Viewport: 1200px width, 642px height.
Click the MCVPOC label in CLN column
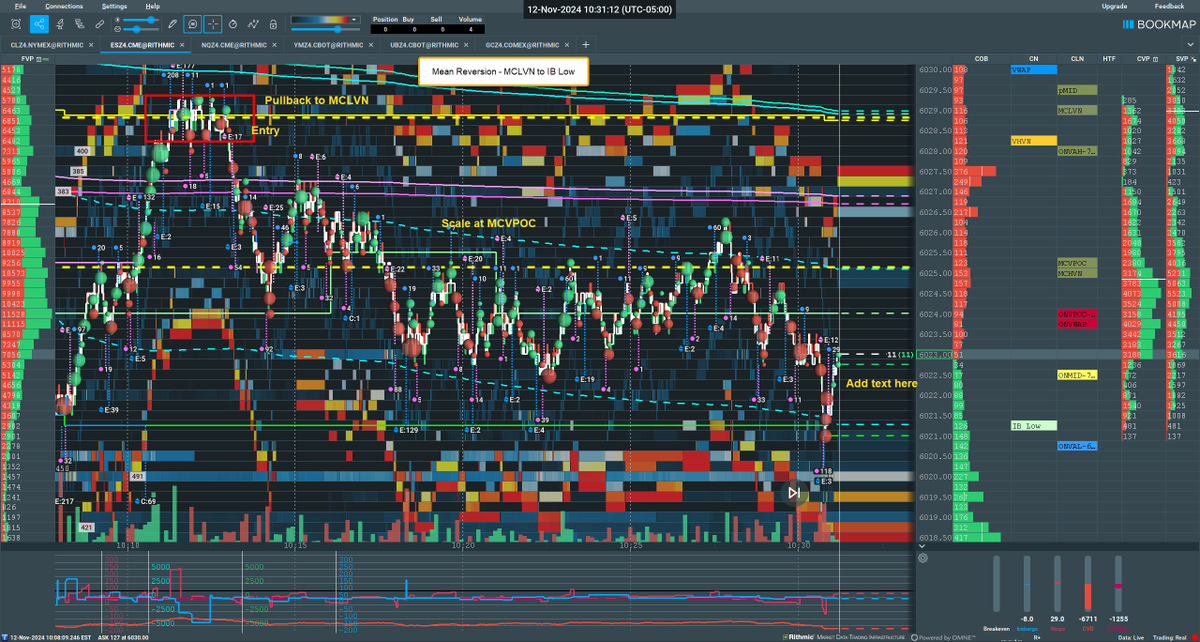pyautogui.click(x=1077, y=263)
